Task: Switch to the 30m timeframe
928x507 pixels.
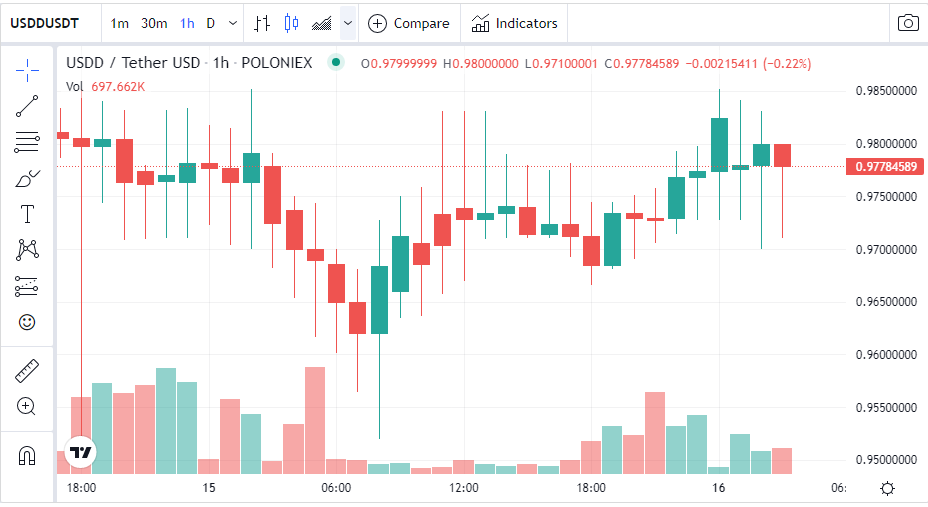Action: point(154,23)
